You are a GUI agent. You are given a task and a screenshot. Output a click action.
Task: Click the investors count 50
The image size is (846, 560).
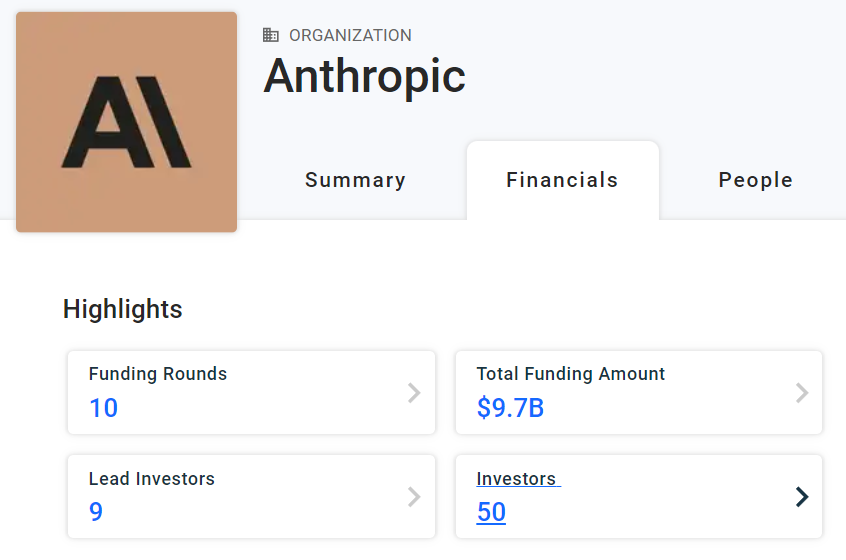pyautogui.click(x=491, y=511)
